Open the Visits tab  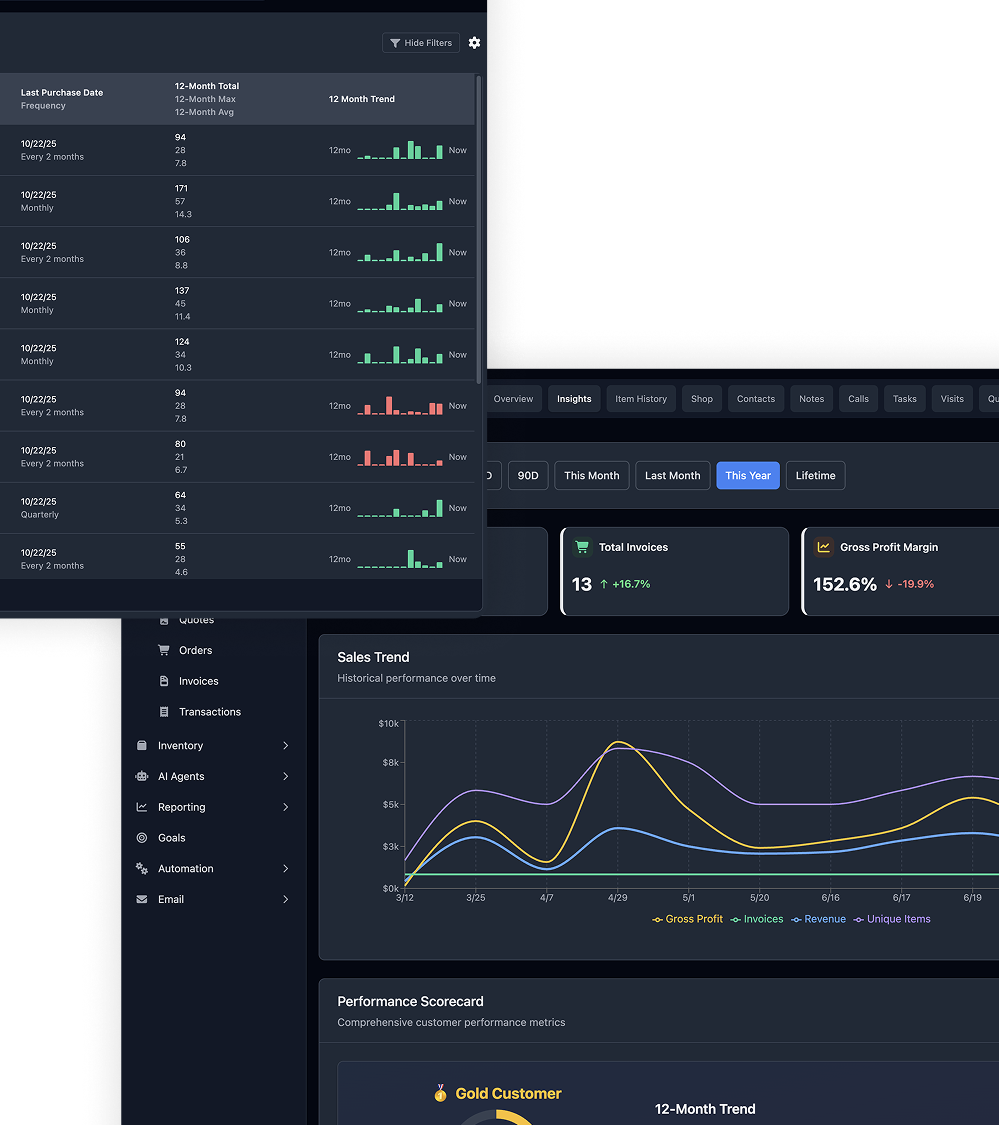(952, 399)
